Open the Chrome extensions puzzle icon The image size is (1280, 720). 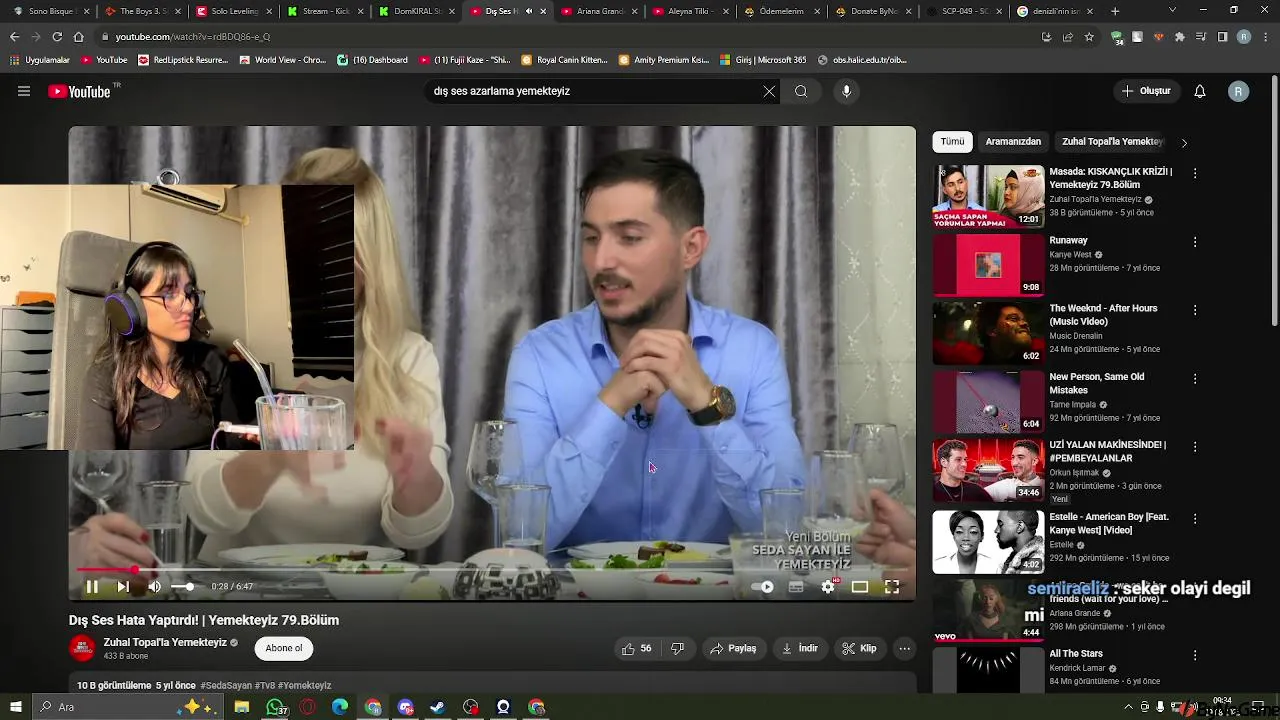click(x=1180, y=37)
